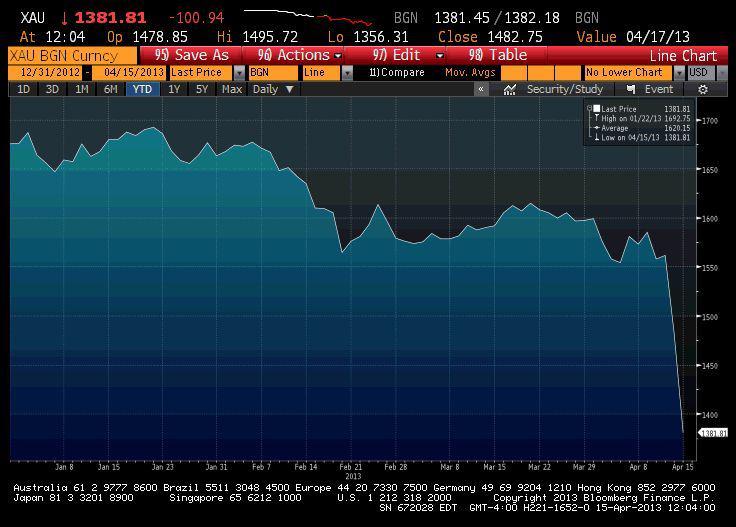Click the XAU BGN Curncy security field
This screenshot has height=527, width=736.
70,55
